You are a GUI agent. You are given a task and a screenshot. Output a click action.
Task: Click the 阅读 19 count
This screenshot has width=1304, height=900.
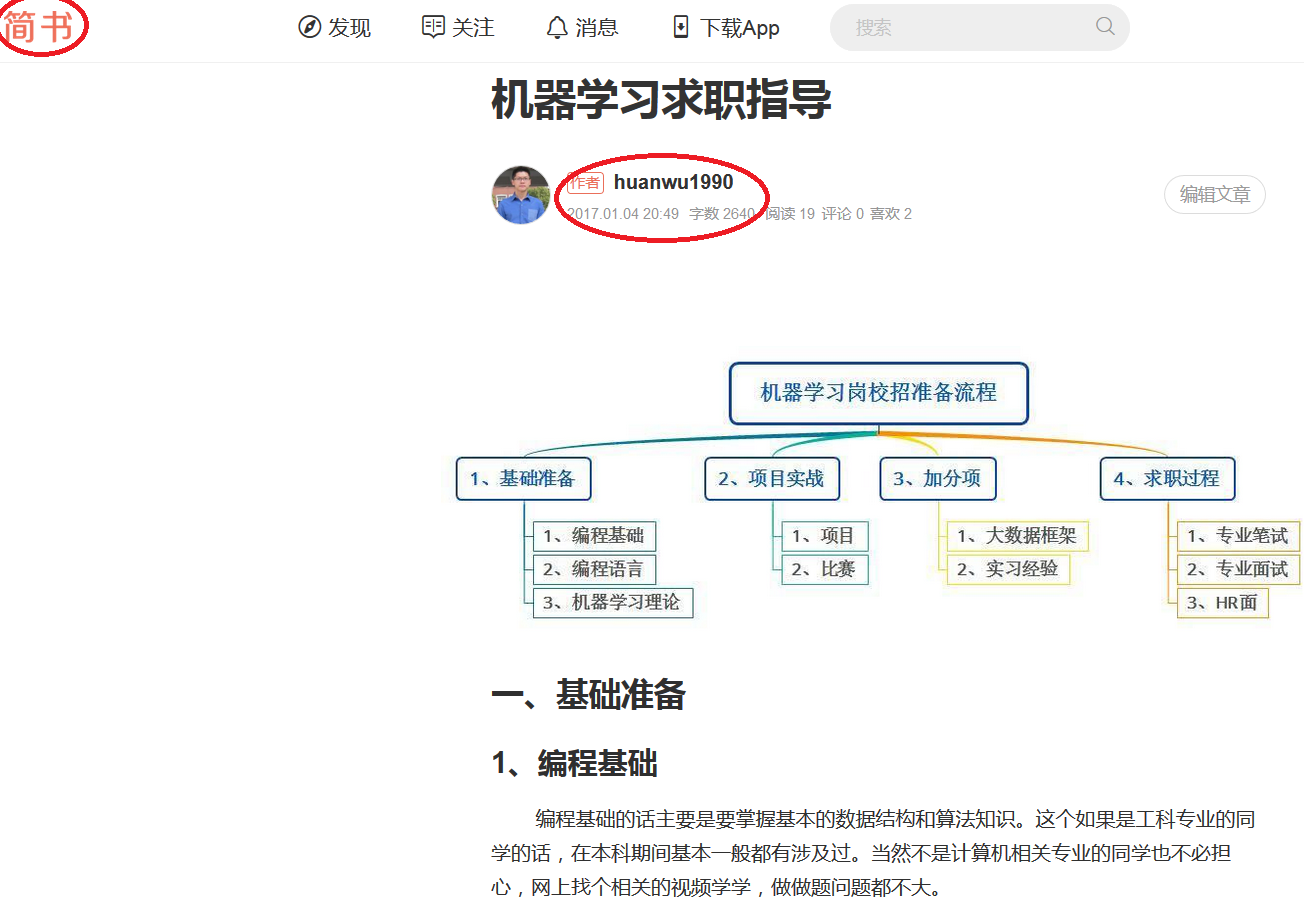(x=790, y=214)
